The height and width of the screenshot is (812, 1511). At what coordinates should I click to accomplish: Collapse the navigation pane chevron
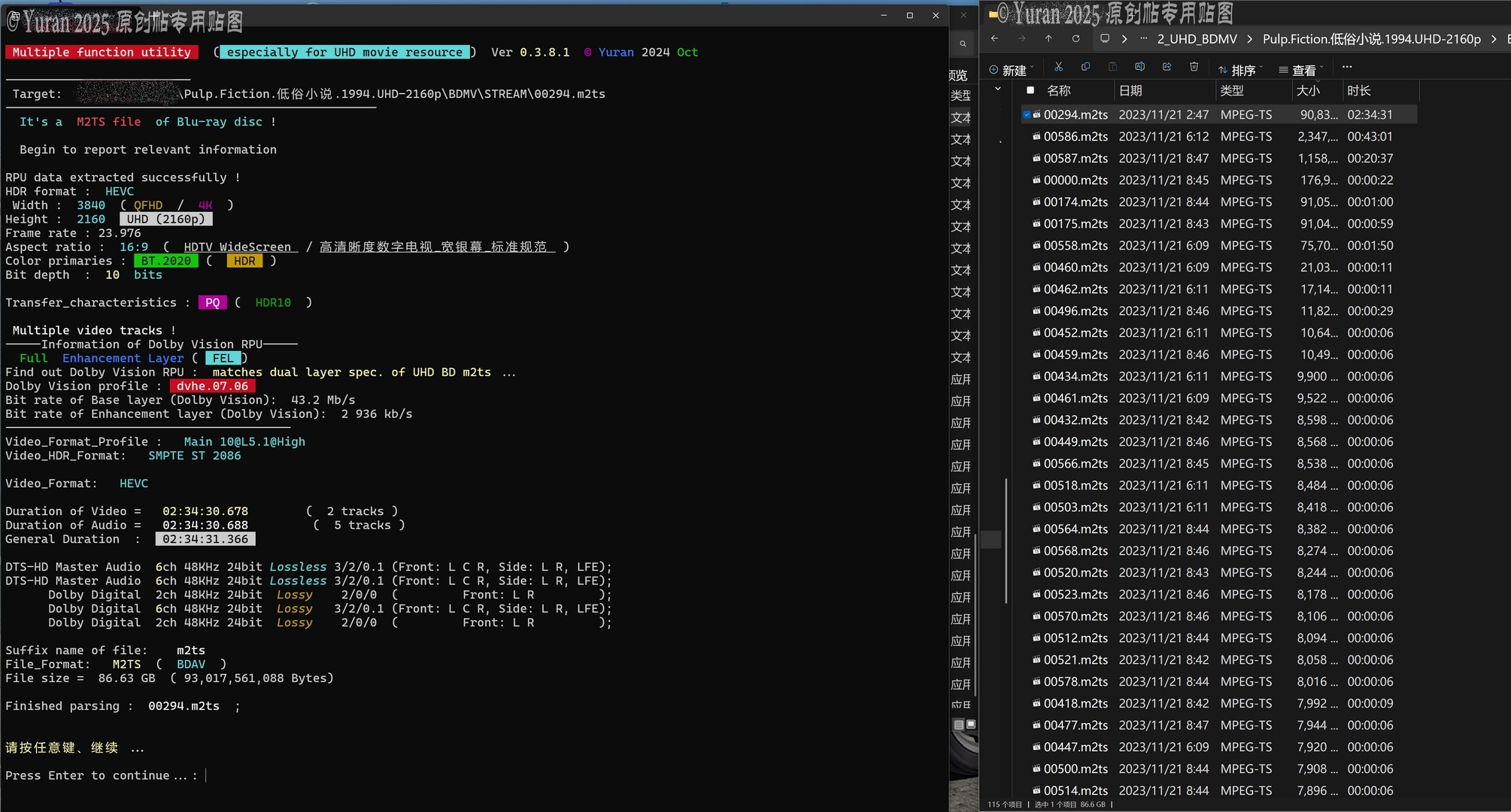pyautogui.click(x=998, y=89)
